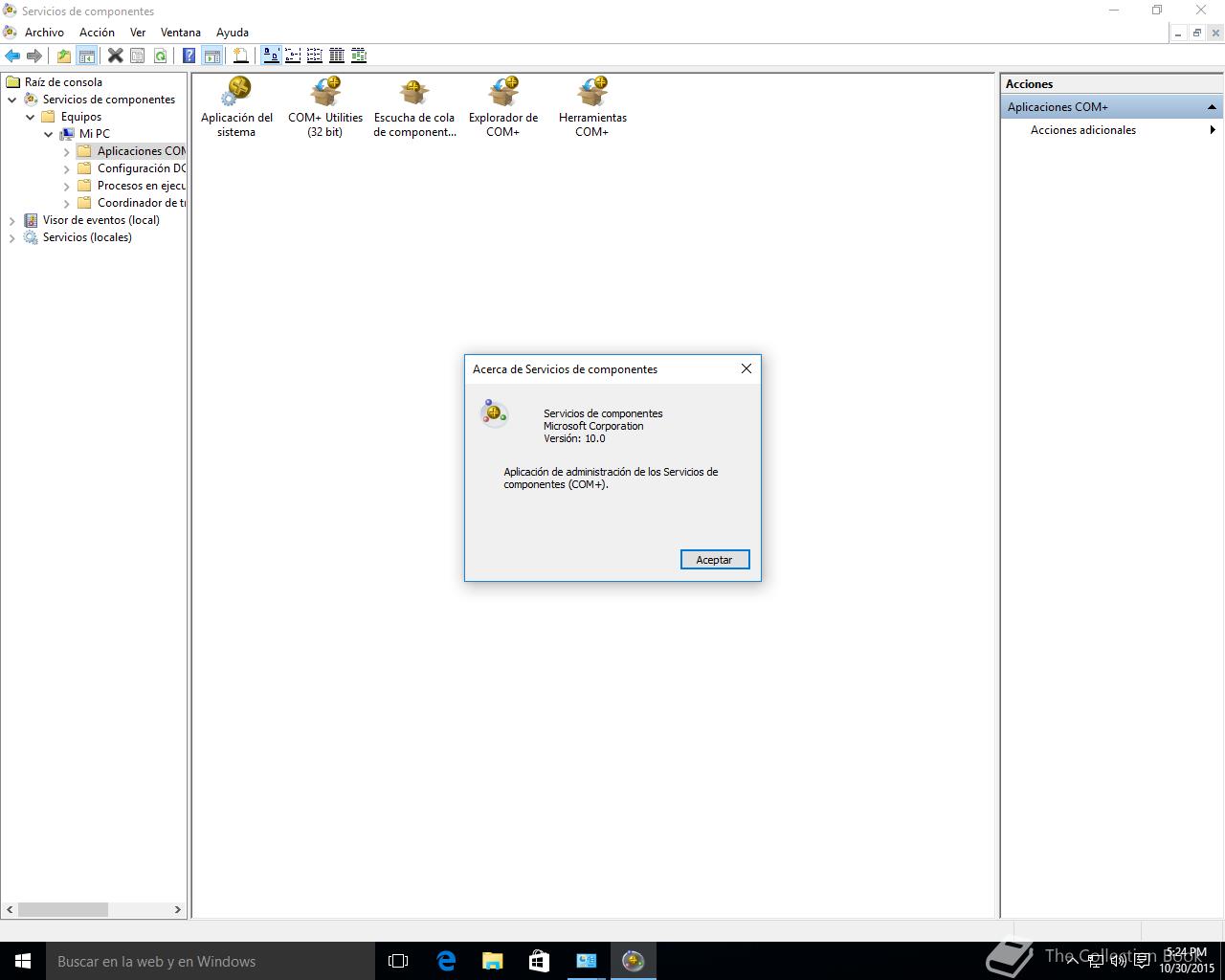1225x980 pixels.
Task: Open File Explorer from the taskbar
Action: (x=493, y=961)
